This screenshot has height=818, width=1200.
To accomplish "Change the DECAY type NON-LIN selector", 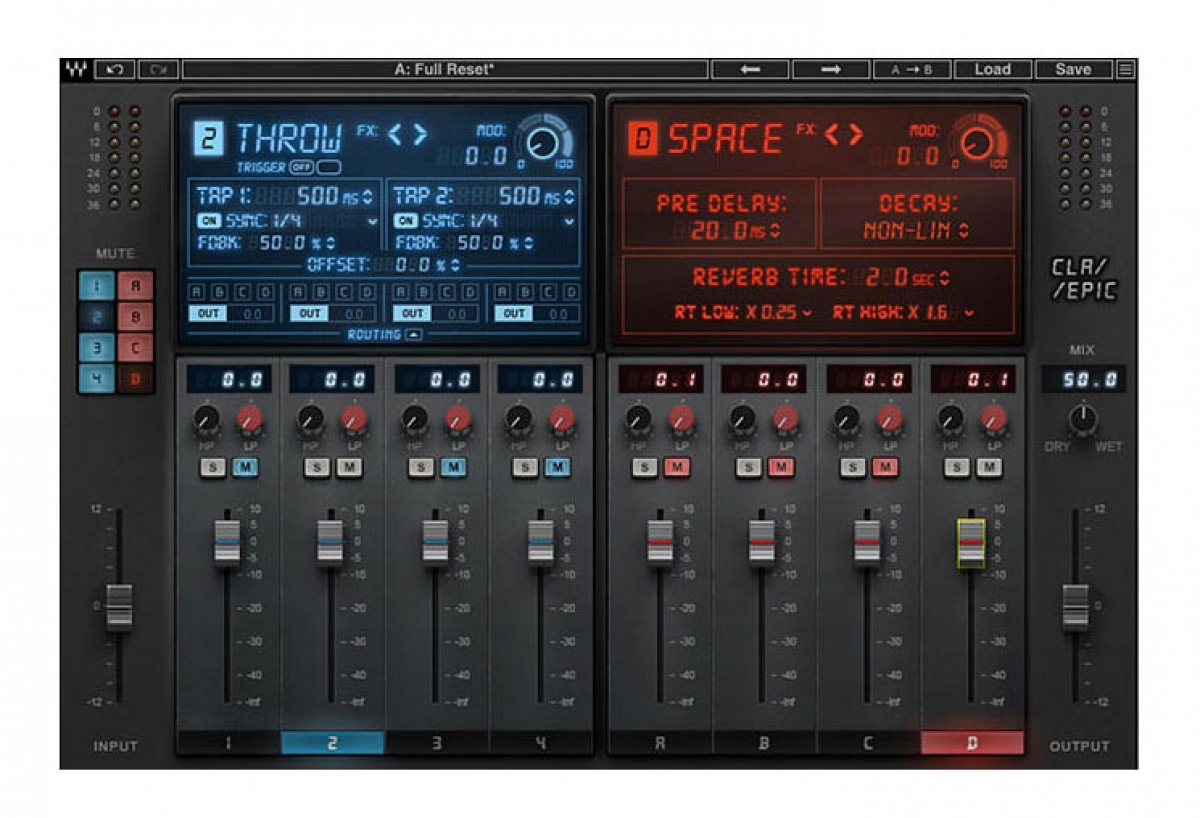I will coord(964,231).
